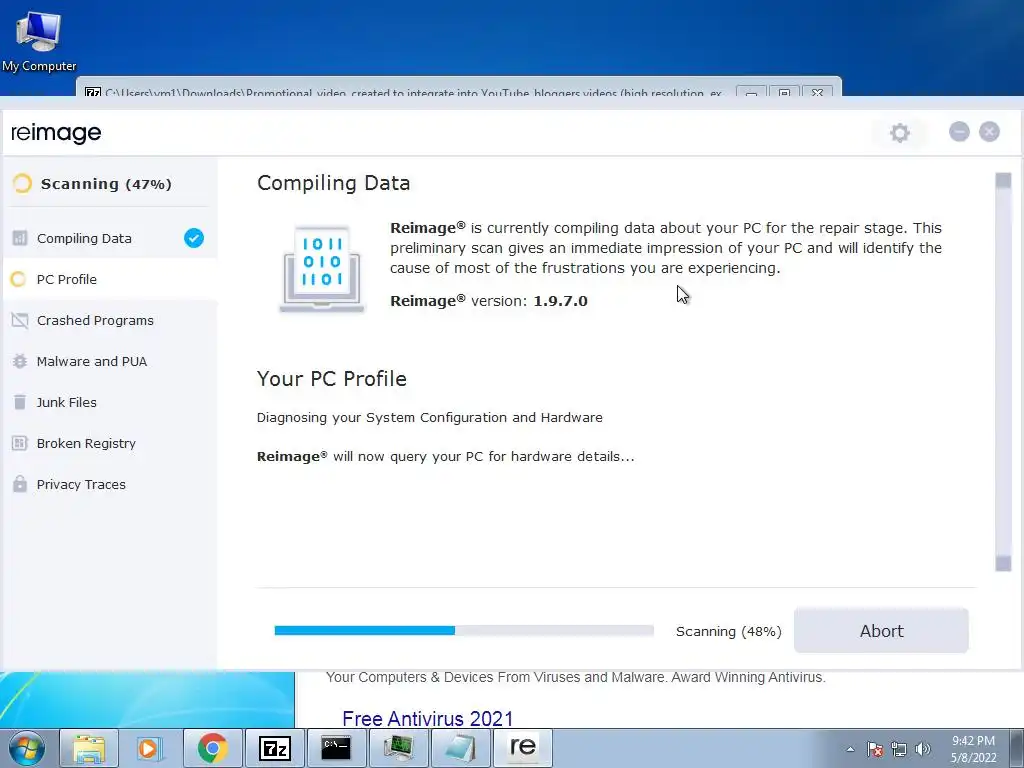1024x768 pixels.
Task: Click the Reimage scrollbar up arrow
Action: click(1003, 181)
